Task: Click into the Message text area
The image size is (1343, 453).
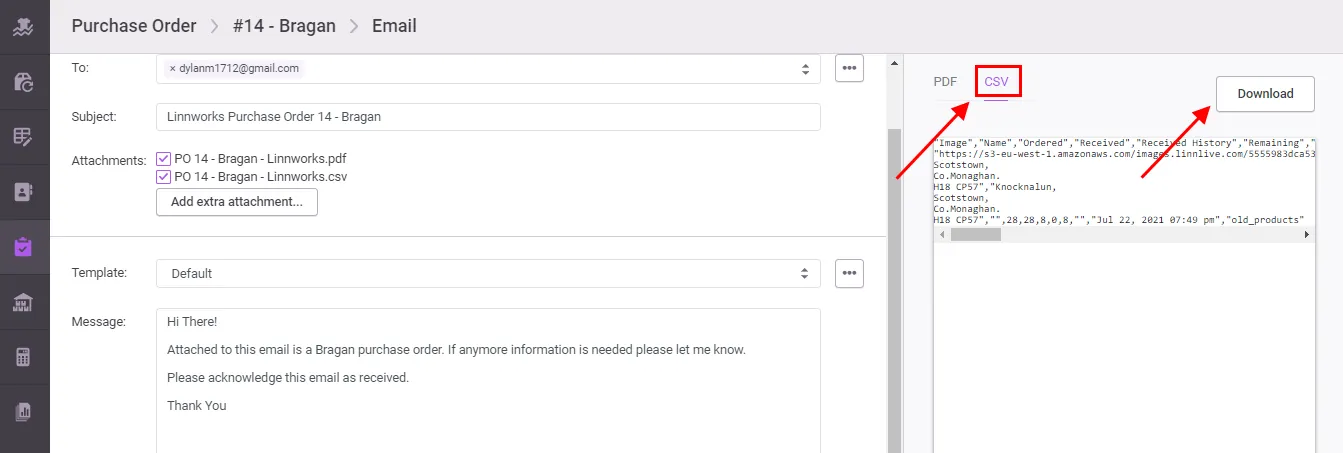Action: click(x=488, y=380)
